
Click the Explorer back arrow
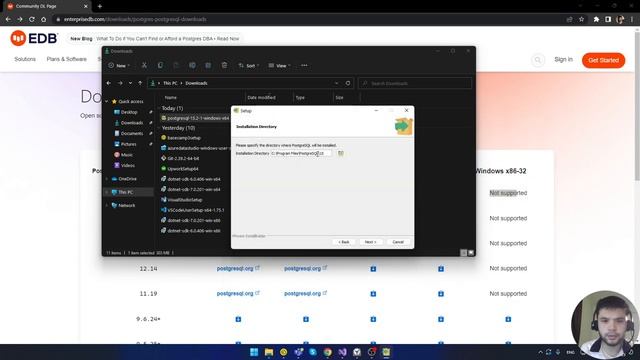coord(109,83)
